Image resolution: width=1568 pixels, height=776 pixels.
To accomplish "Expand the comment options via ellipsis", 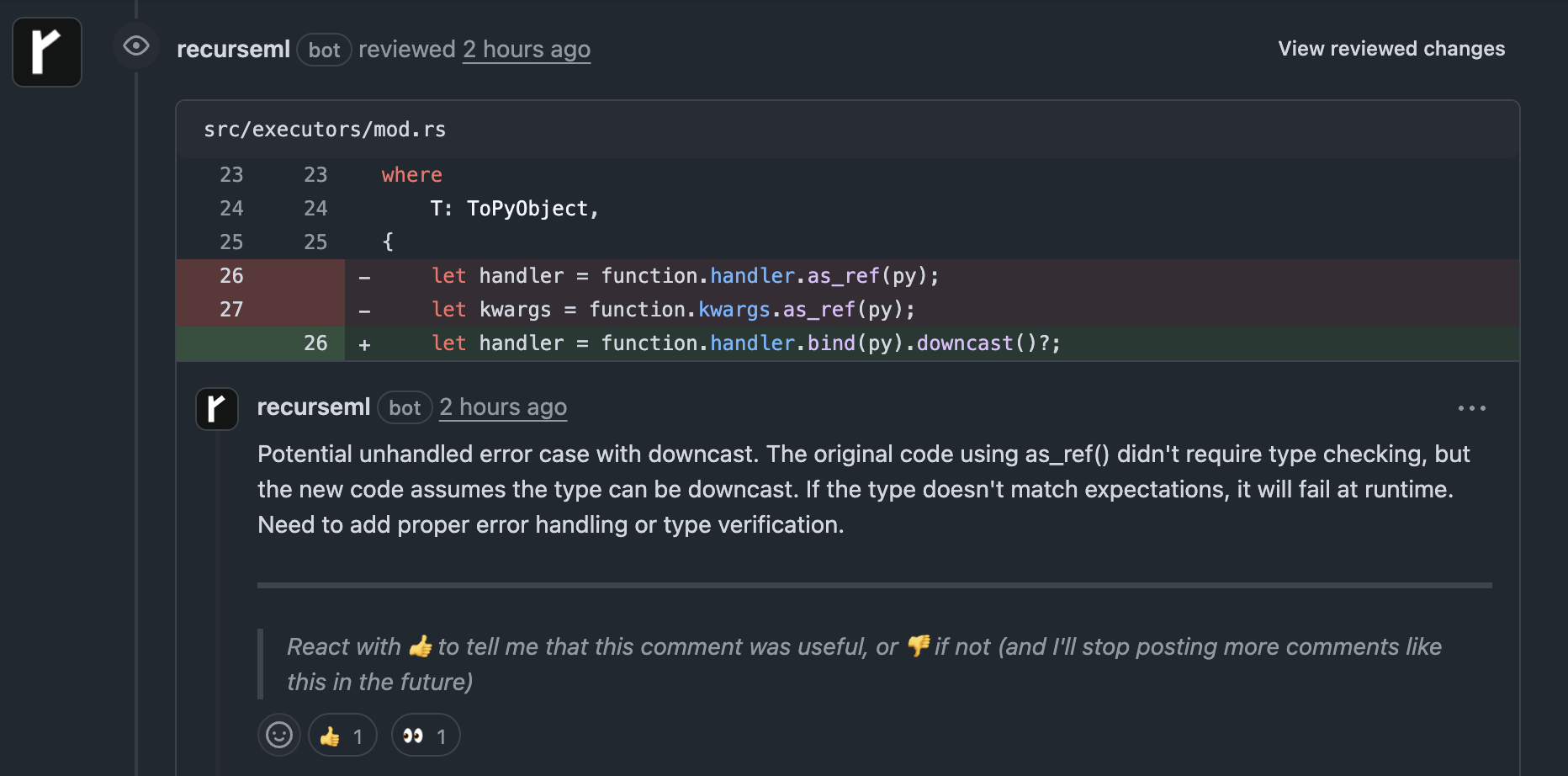I will point(1471,408).
